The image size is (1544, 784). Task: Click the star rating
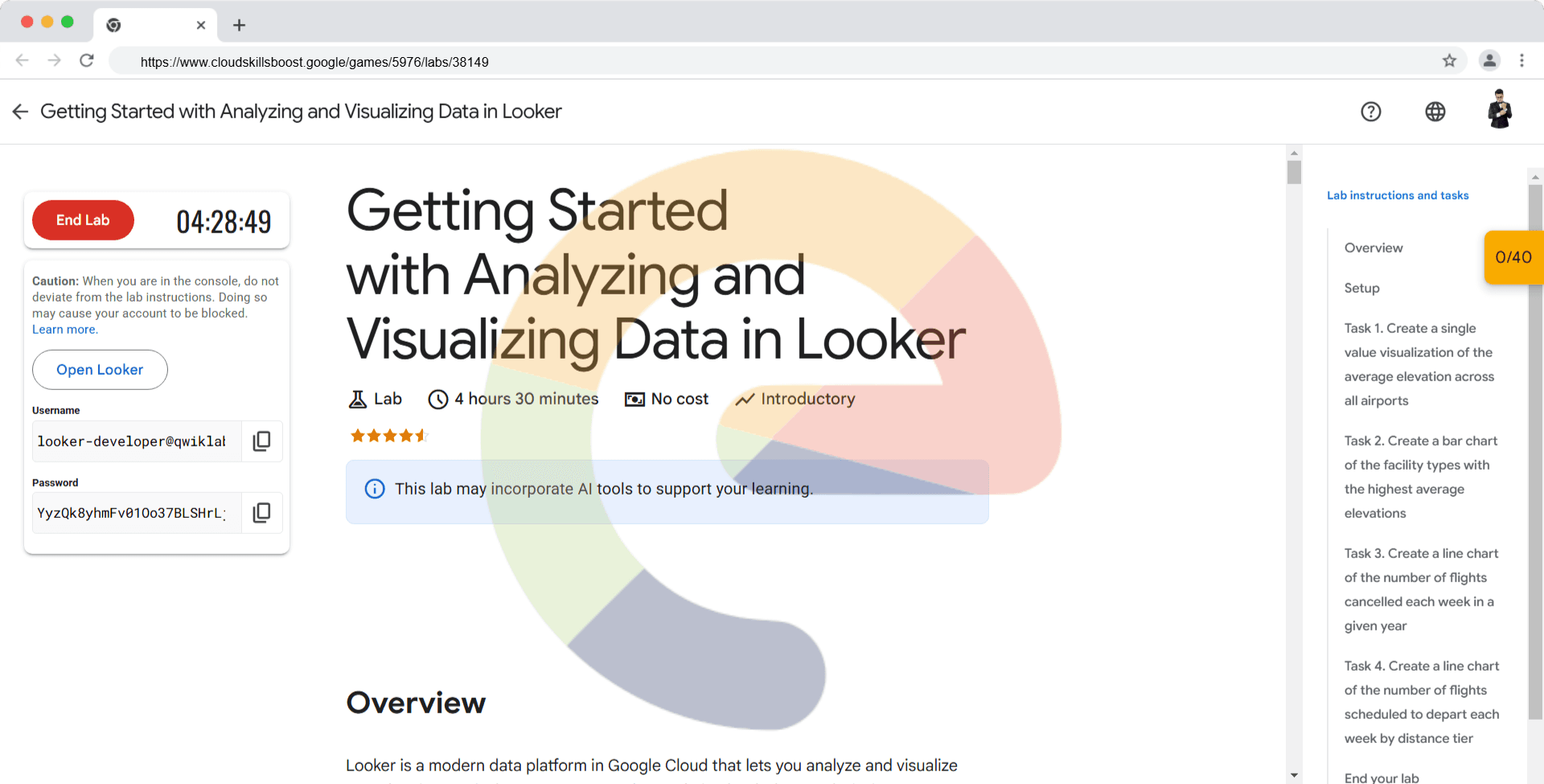click(x=389, y=436)
